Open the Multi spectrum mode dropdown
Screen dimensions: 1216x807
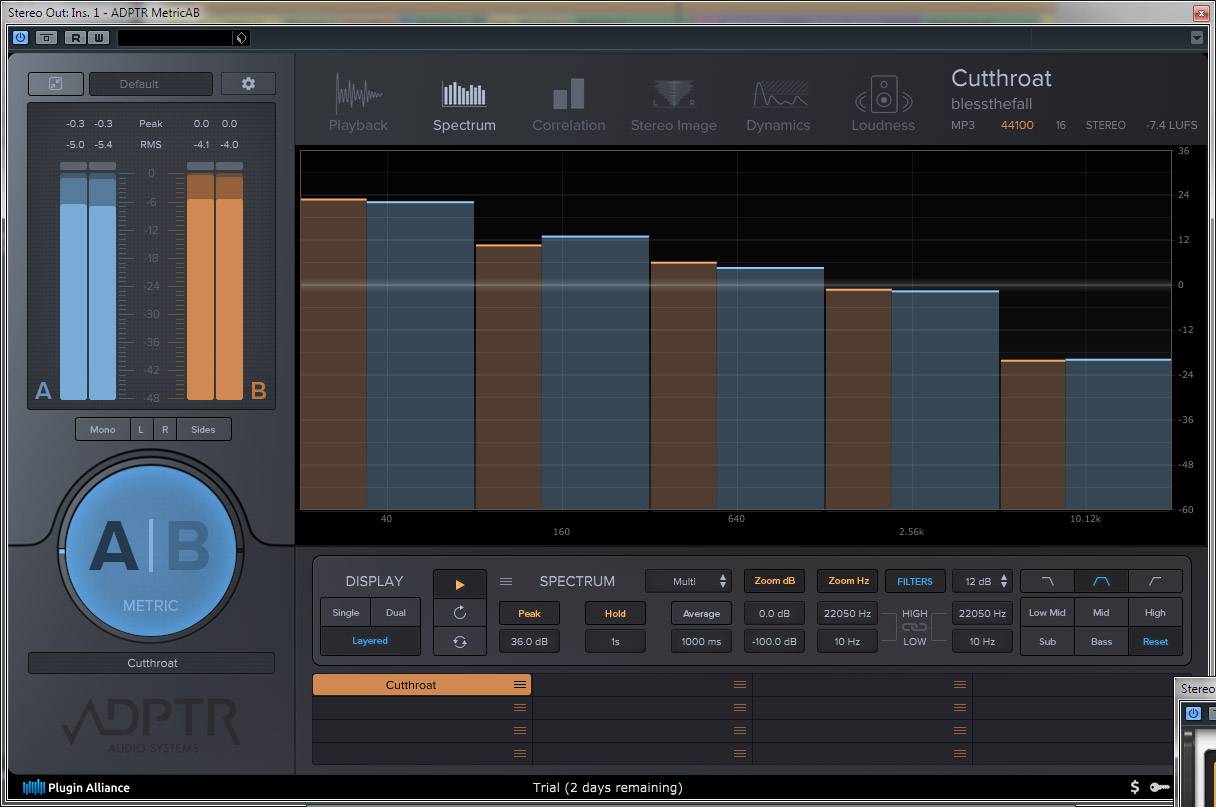coord(690,581)
